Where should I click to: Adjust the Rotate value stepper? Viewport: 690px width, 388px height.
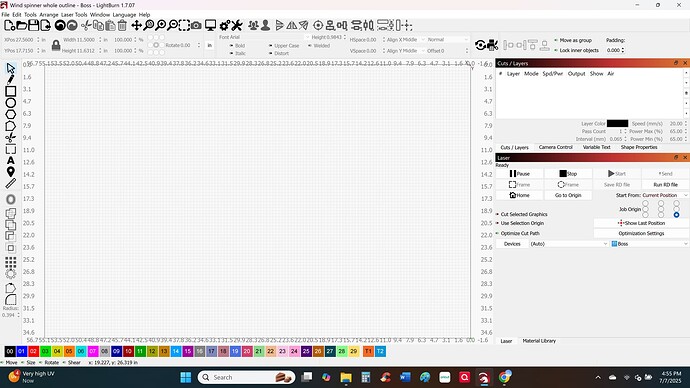coord(199,45)
